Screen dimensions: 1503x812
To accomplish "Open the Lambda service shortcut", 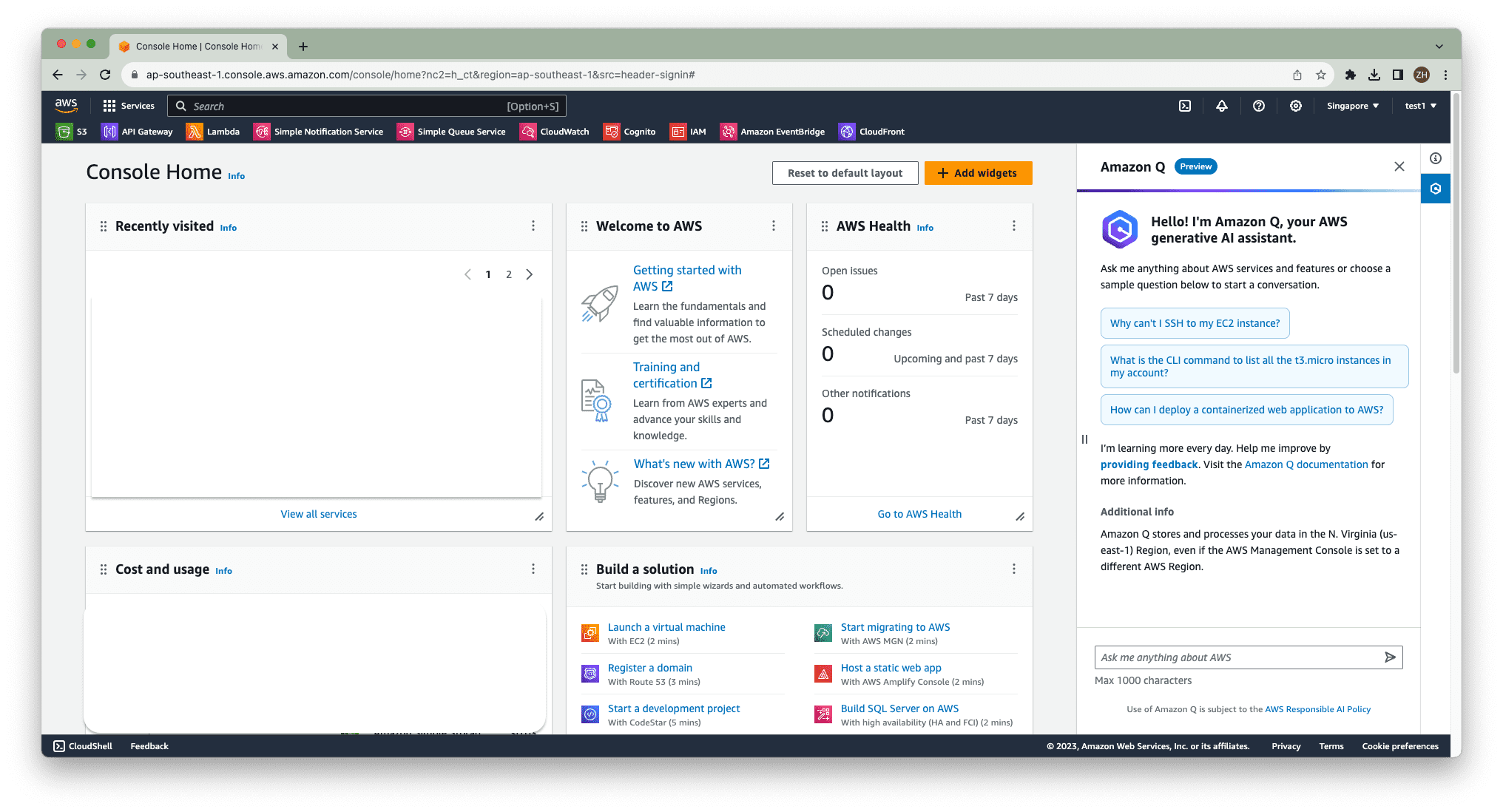I will (213, 132).
